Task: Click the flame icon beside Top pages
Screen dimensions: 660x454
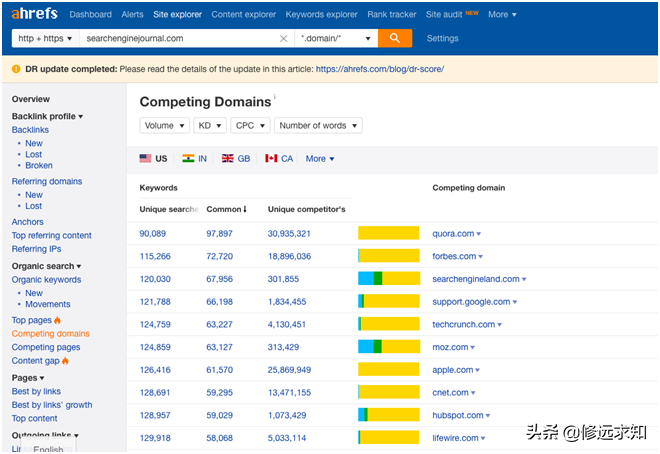Action: point(58,320)
